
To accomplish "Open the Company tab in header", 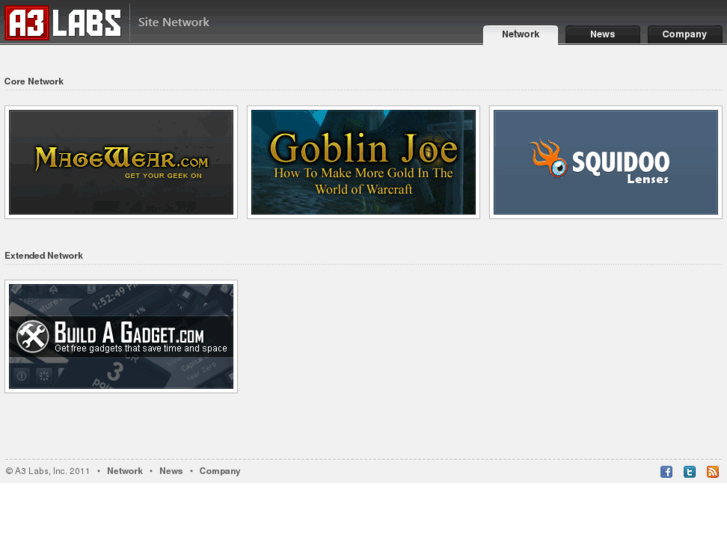I will pyautogui.click(x=684, y=34).
